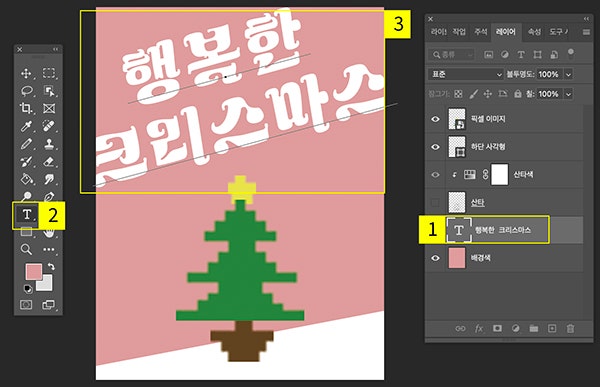Switch to the 속성 tab

pyautogui.click(x=534, y=32)
